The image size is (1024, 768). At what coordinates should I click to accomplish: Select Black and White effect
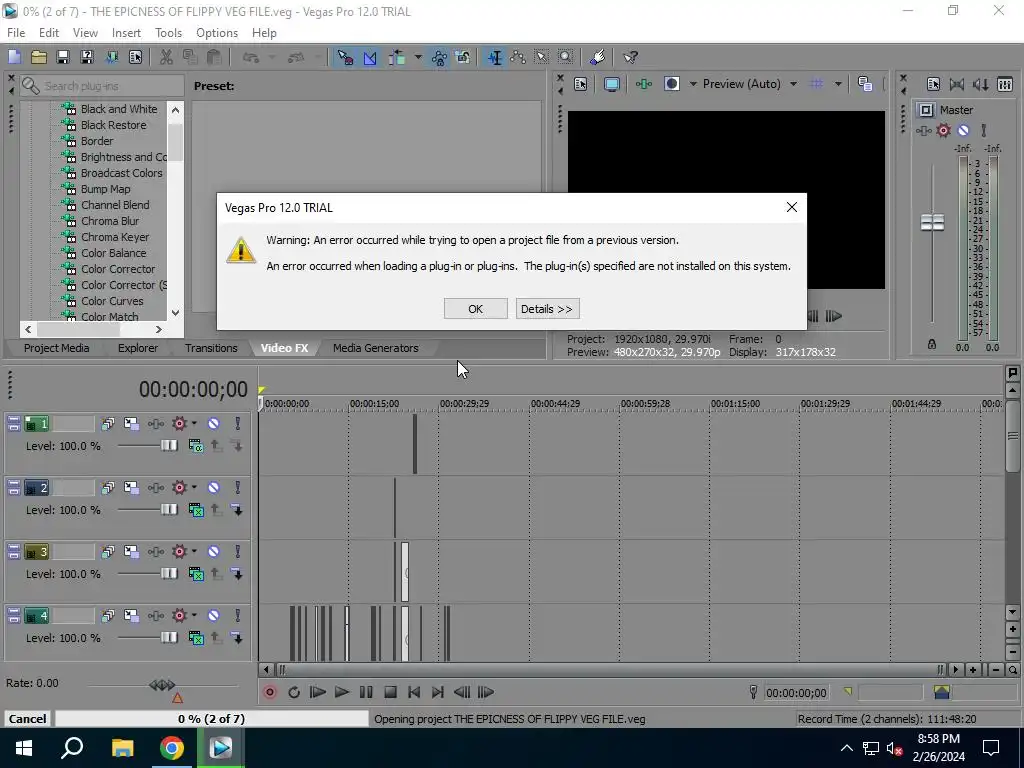coord(119,109)
